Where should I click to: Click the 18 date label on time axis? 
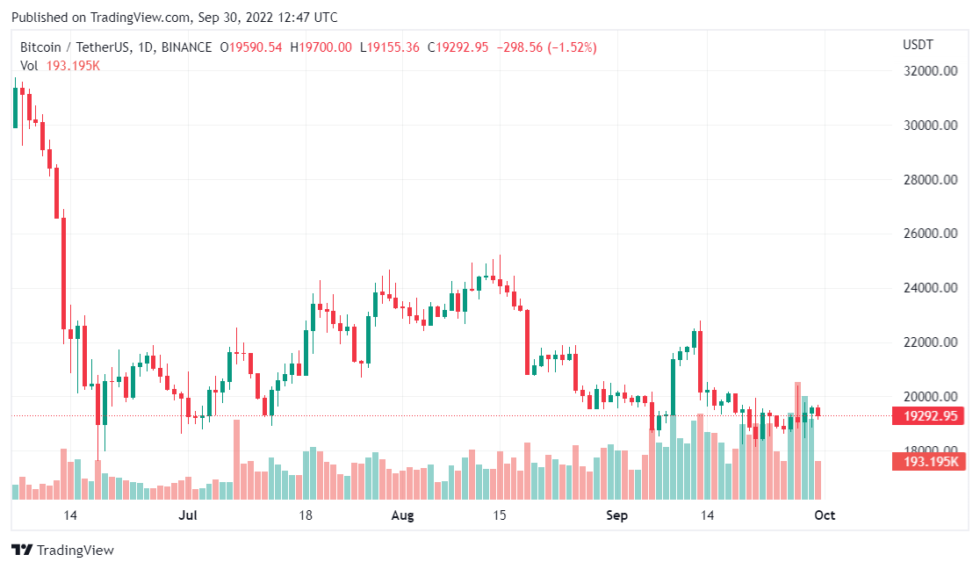306,516
